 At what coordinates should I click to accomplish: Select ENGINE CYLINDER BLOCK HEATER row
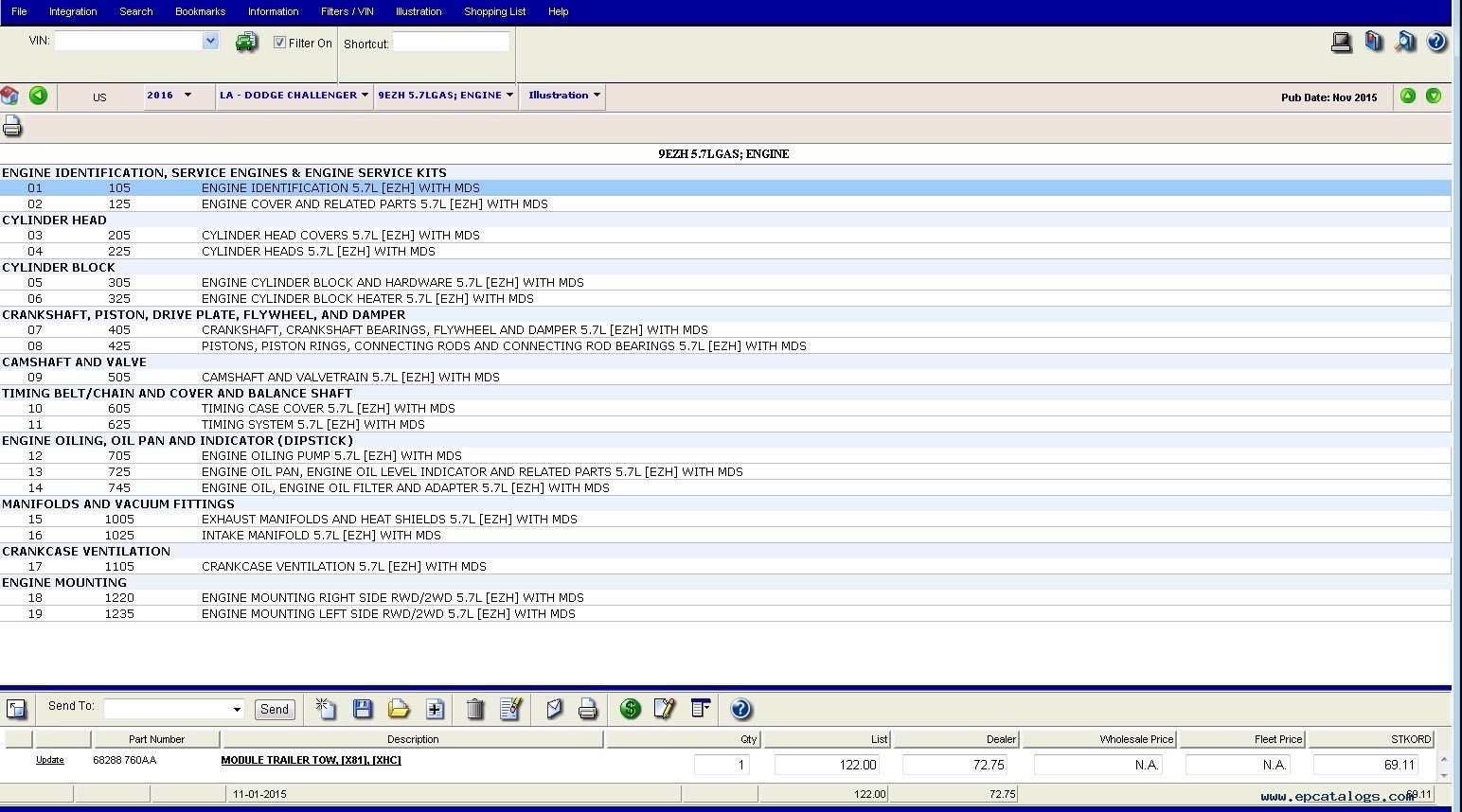pyautogui.click(x=725, y=299)
